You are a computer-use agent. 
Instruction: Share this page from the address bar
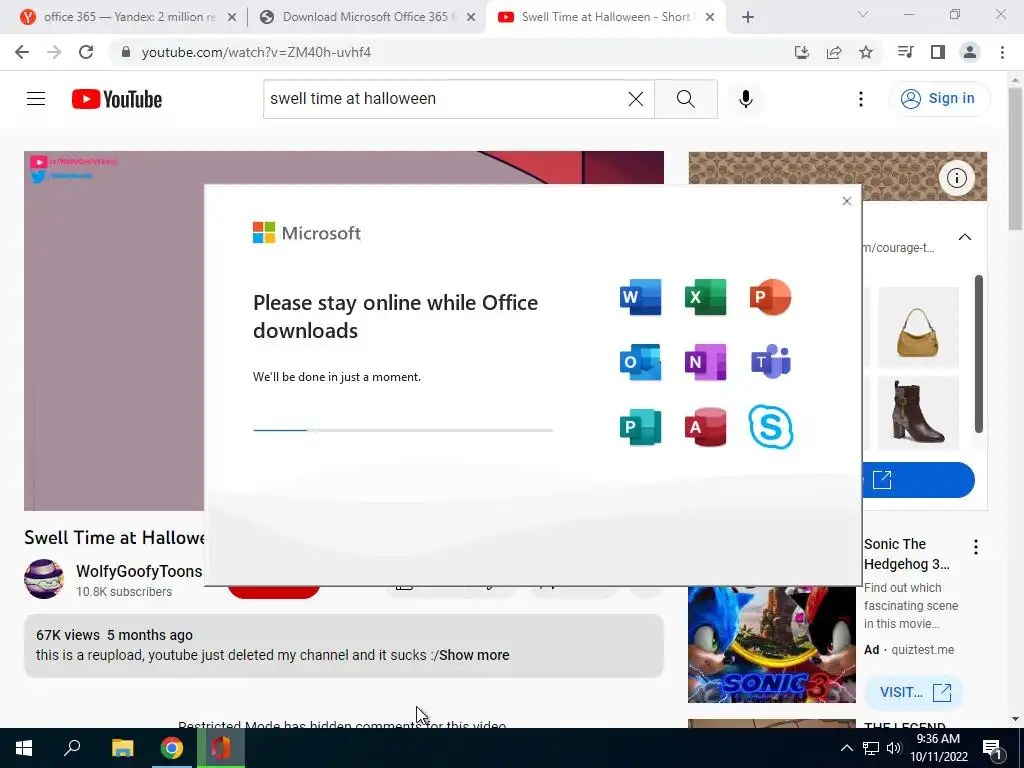point(834,52)
